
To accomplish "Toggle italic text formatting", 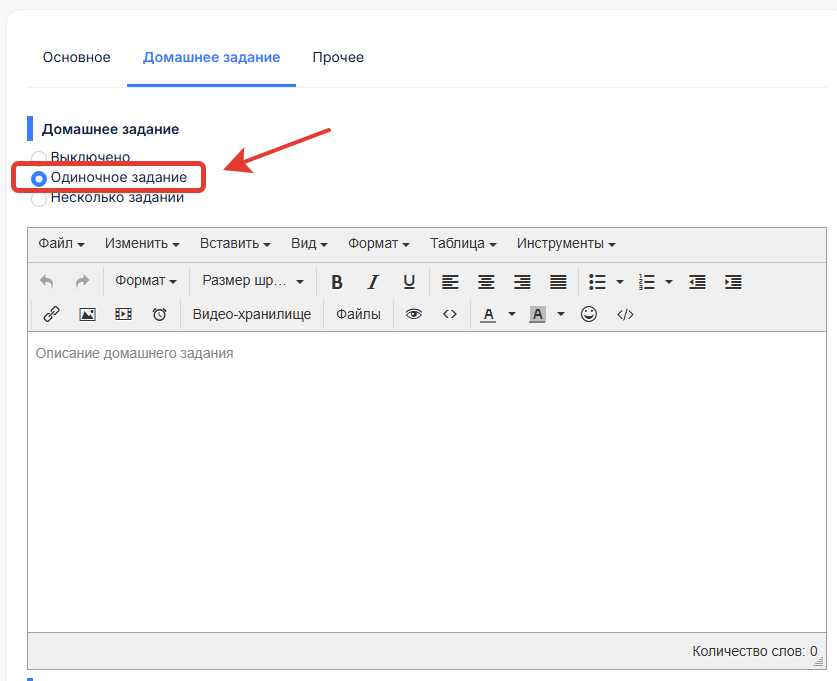I will [x=373, y=281].
